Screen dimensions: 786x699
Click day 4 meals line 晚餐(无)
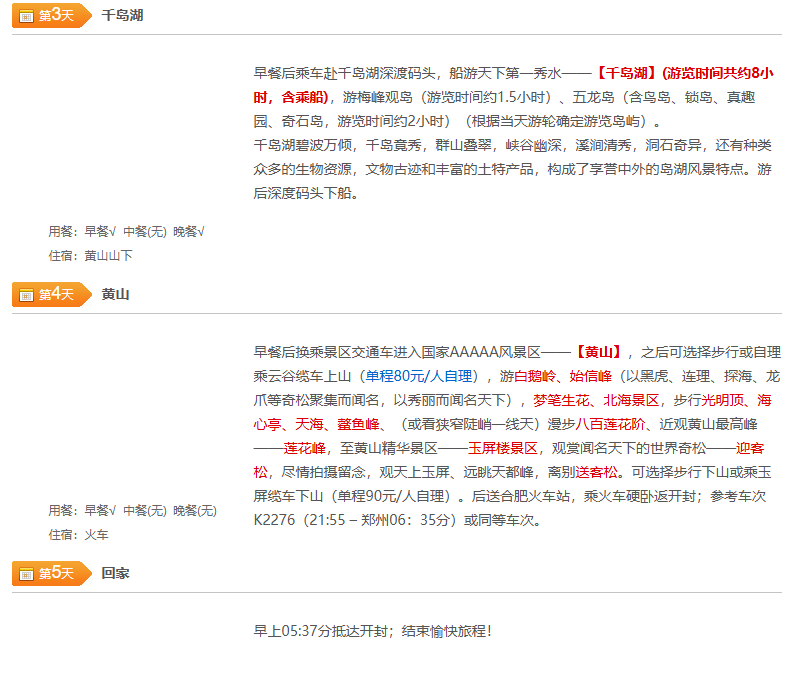coord(195,510)
